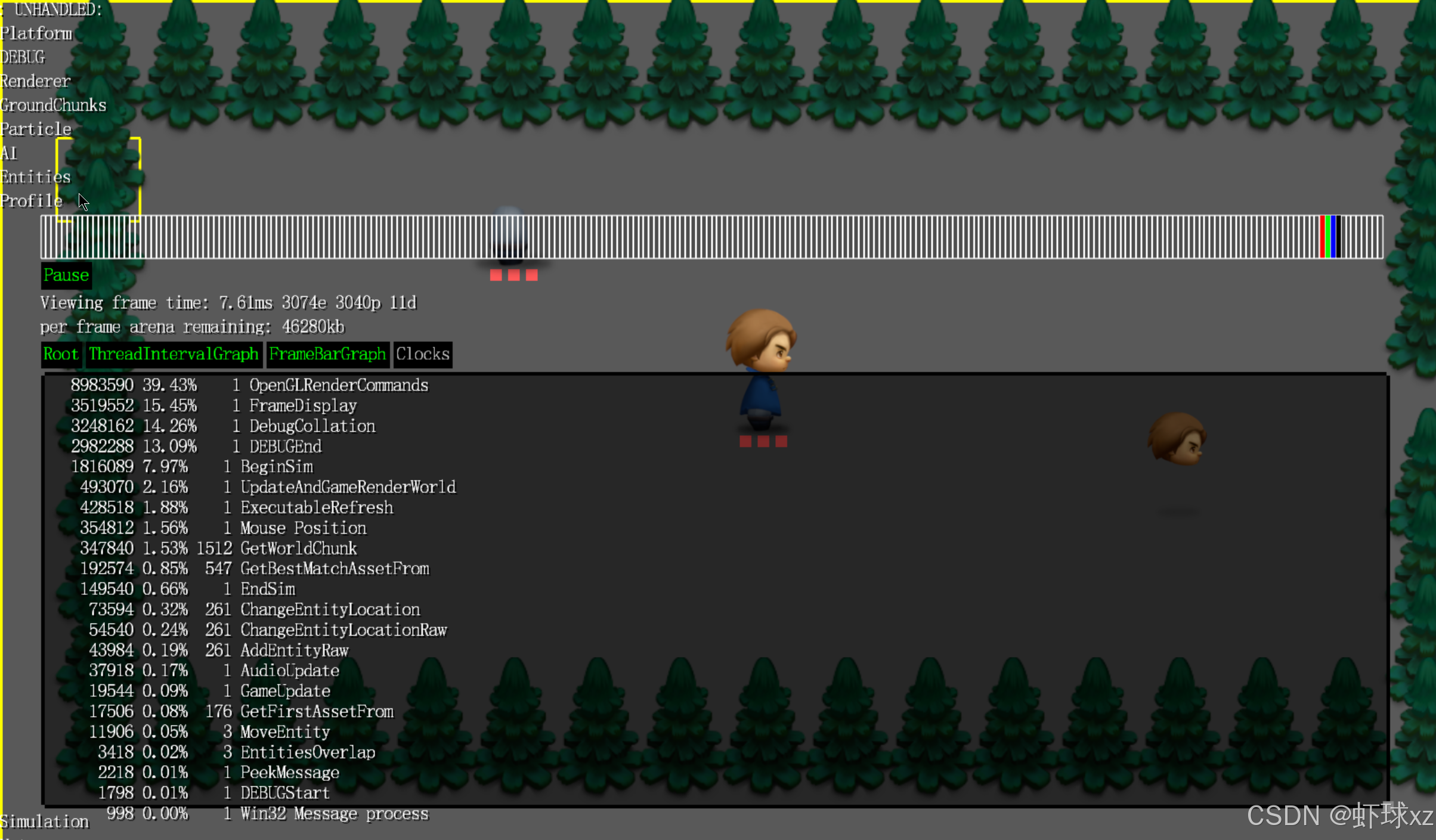Expand the AI debug group
1436x840 pixels.
tap(9, 153)
